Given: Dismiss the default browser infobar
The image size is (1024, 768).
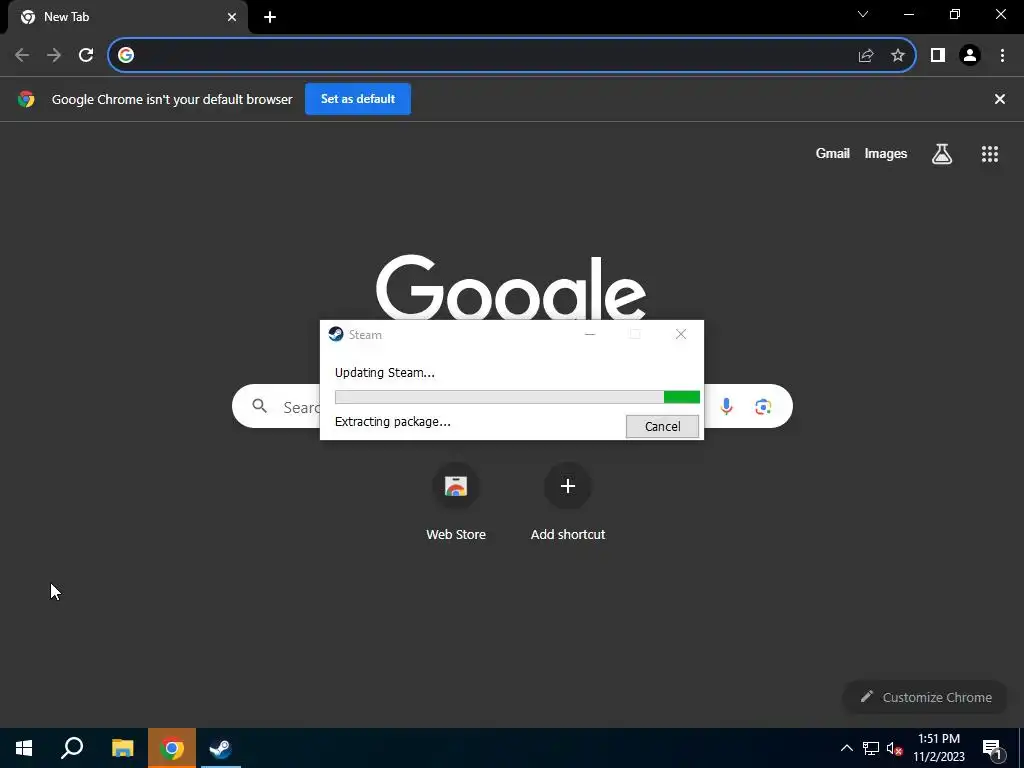Looking at the screenshot, I should [1000, 99].
